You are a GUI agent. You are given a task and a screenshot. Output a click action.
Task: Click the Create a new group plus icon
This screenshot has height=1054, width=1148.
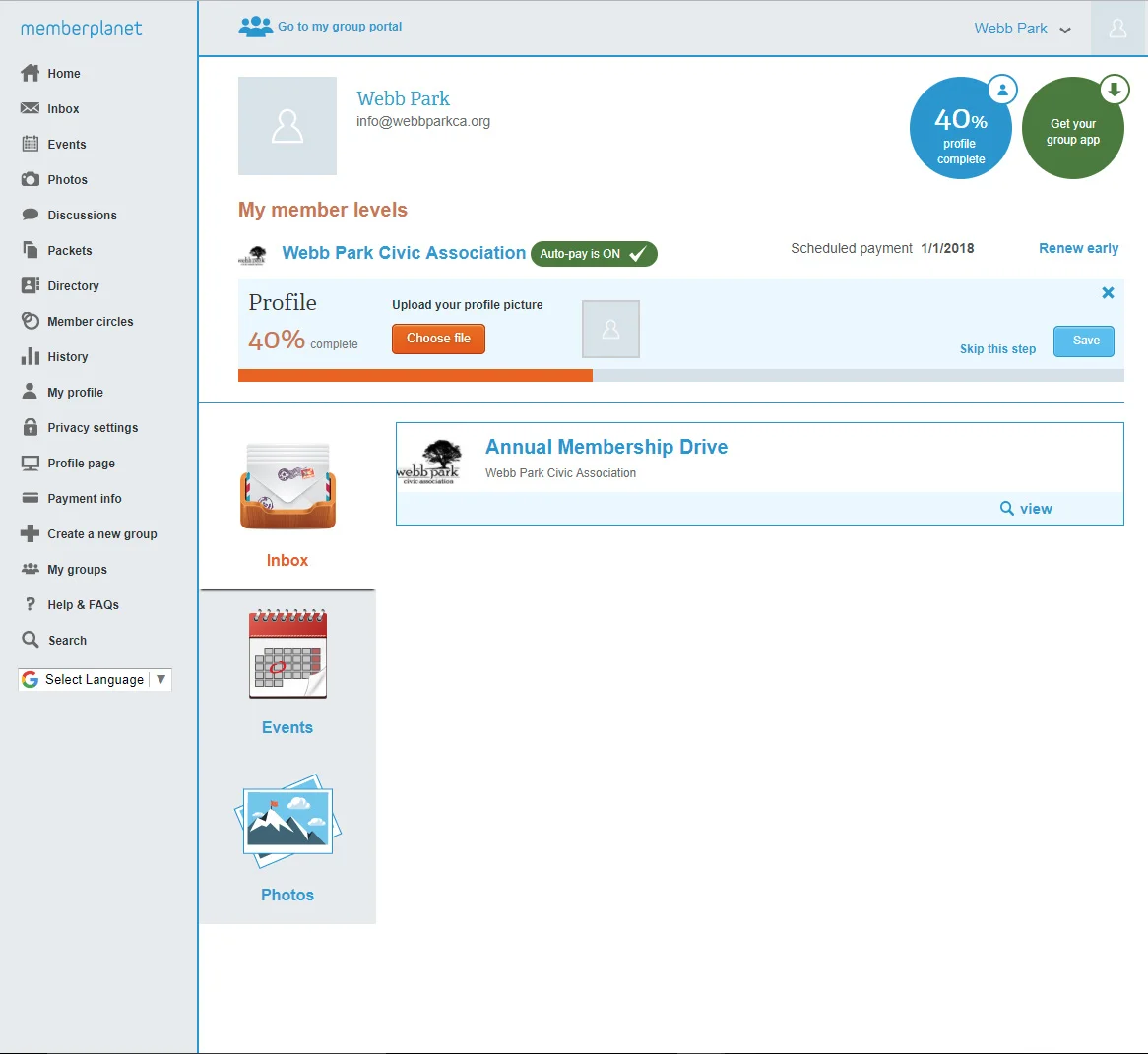30,533
